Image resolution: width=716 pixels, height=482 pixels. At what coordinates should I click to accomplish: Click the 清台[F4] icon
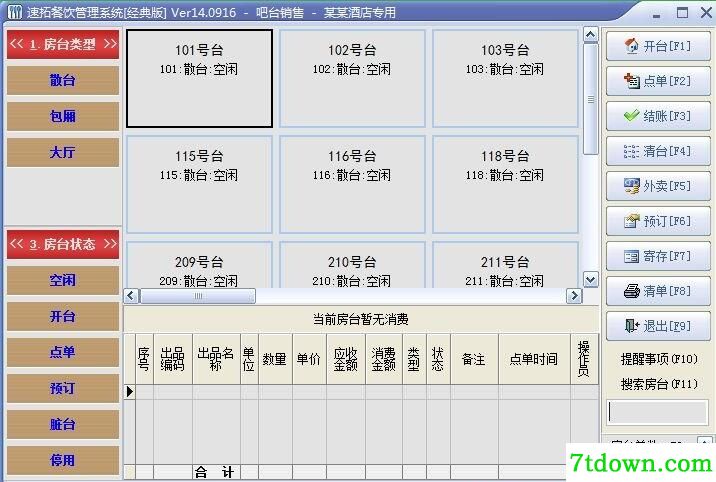pyautogui.click(x=632, y=151)
